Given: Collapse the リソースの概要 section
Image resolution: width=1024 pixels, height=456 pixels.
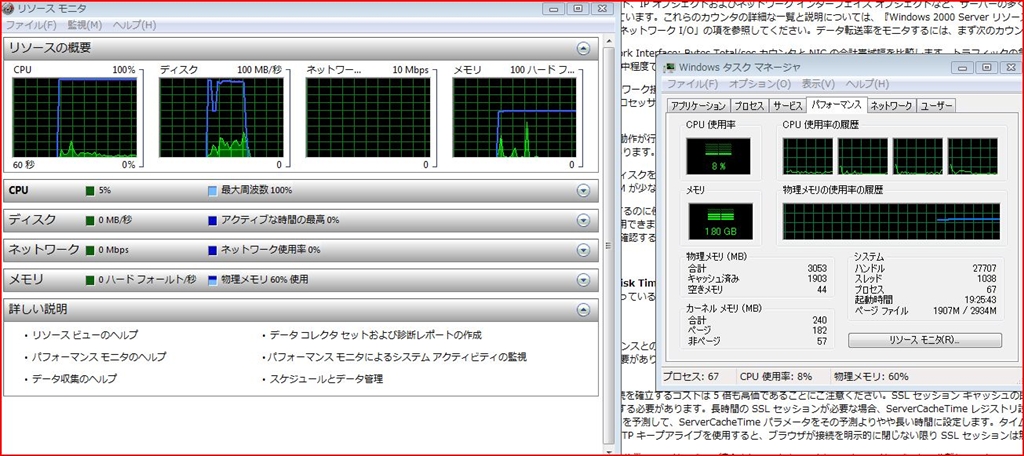Looking at the screenshot, I should click(583, 48).
